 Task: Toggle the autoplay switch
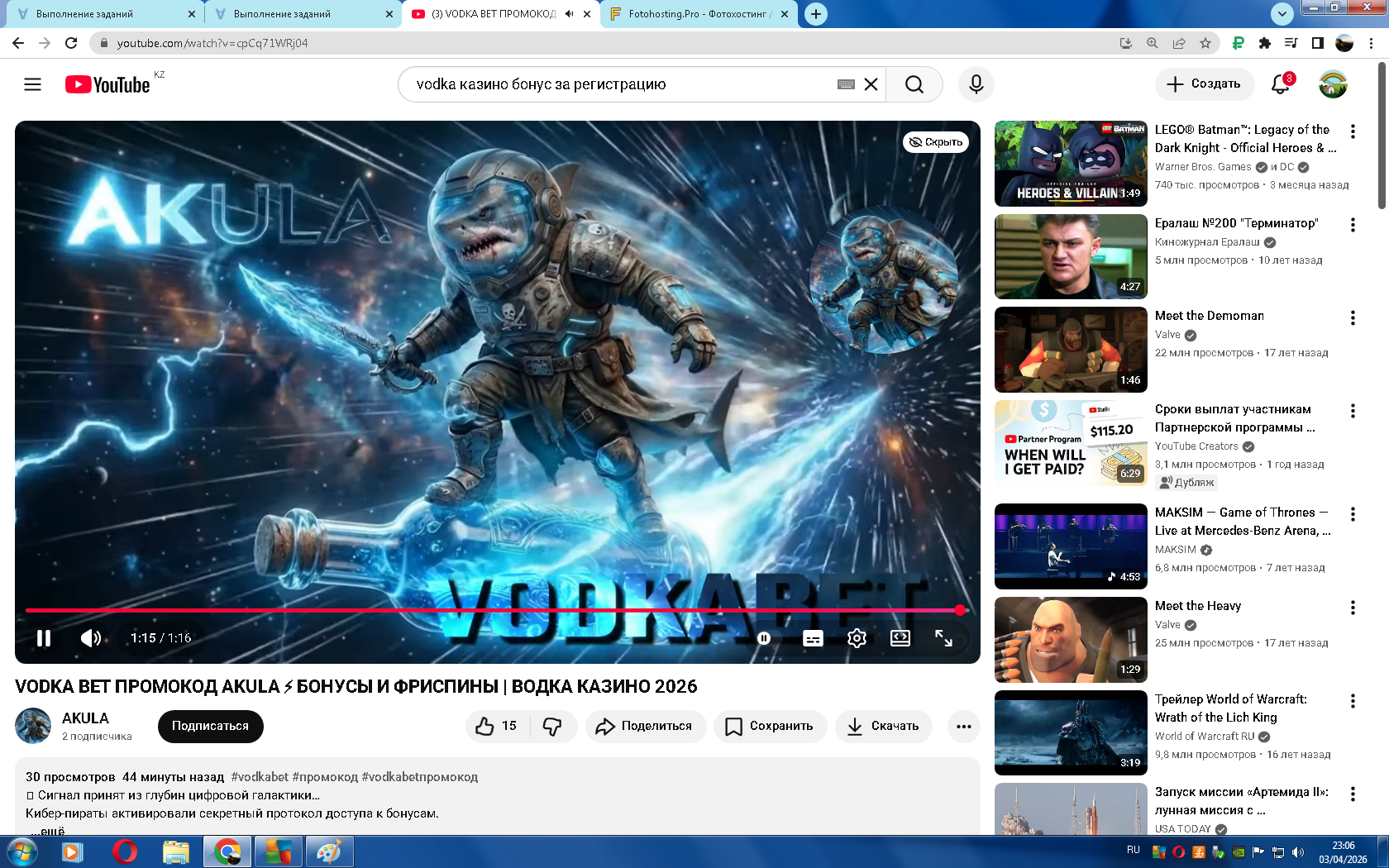764,638
